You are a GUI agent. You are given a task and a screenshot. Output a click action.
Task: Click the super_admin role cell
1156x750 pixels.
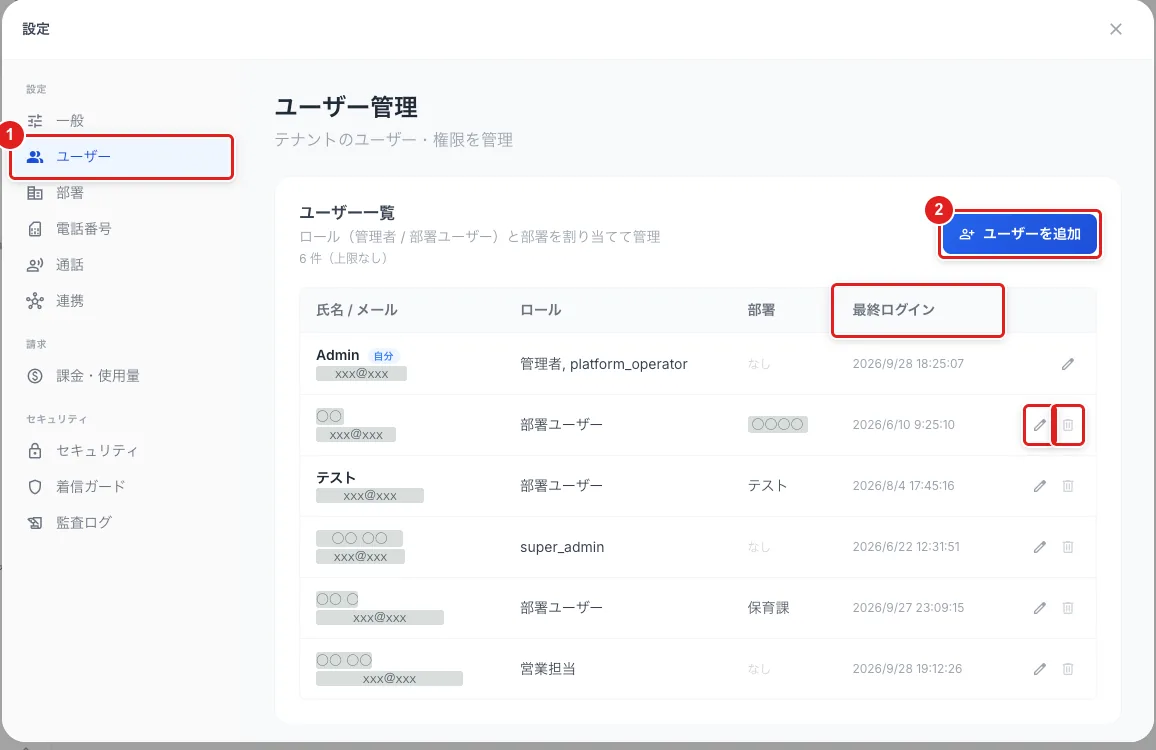pos(562,547)
